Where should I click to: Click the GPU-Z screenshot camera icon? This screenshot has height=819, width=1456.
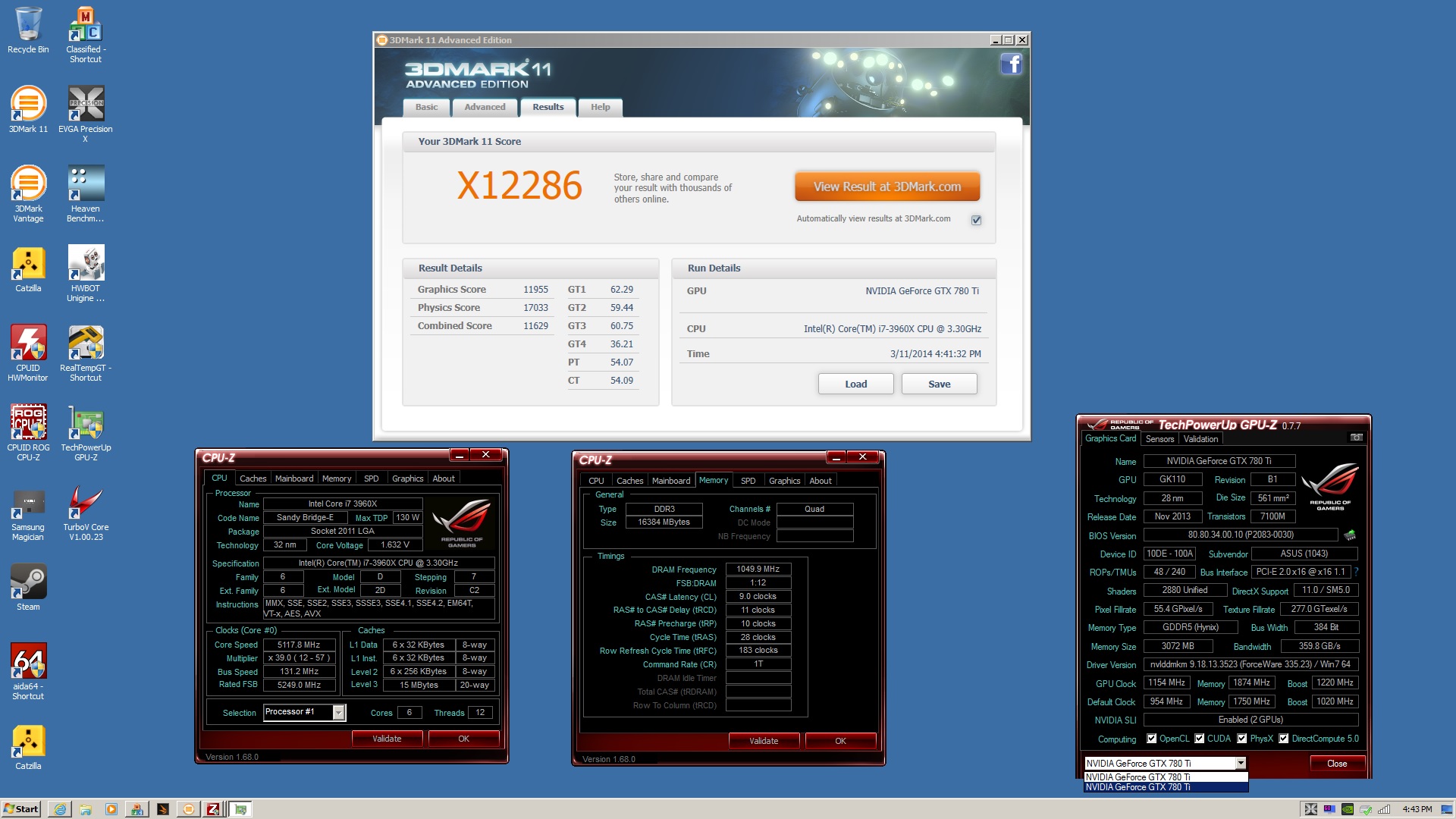[x=1357, y=438]
